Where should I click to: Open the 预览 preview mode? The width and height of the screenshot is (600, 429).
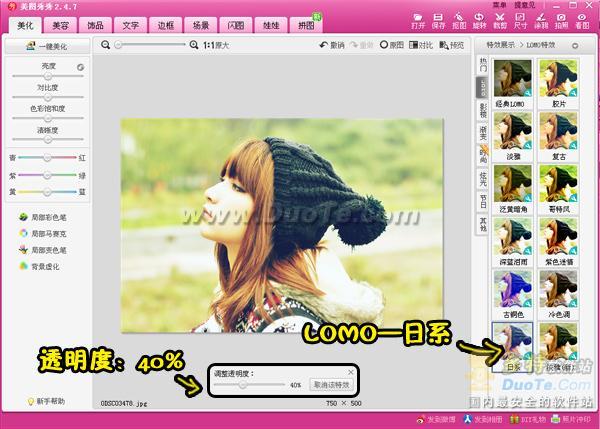coord(452,45)
